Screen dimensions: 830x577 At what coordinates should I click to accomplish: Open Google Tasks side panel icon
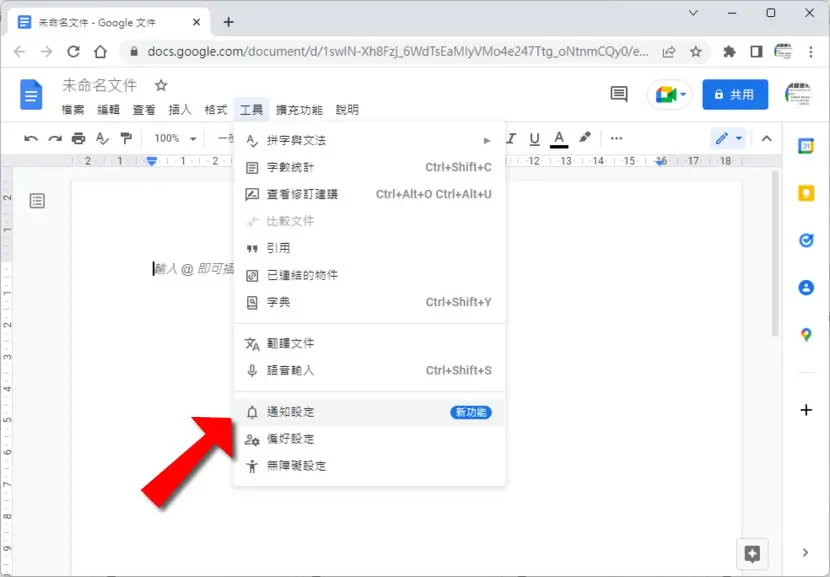coord(806,240)
